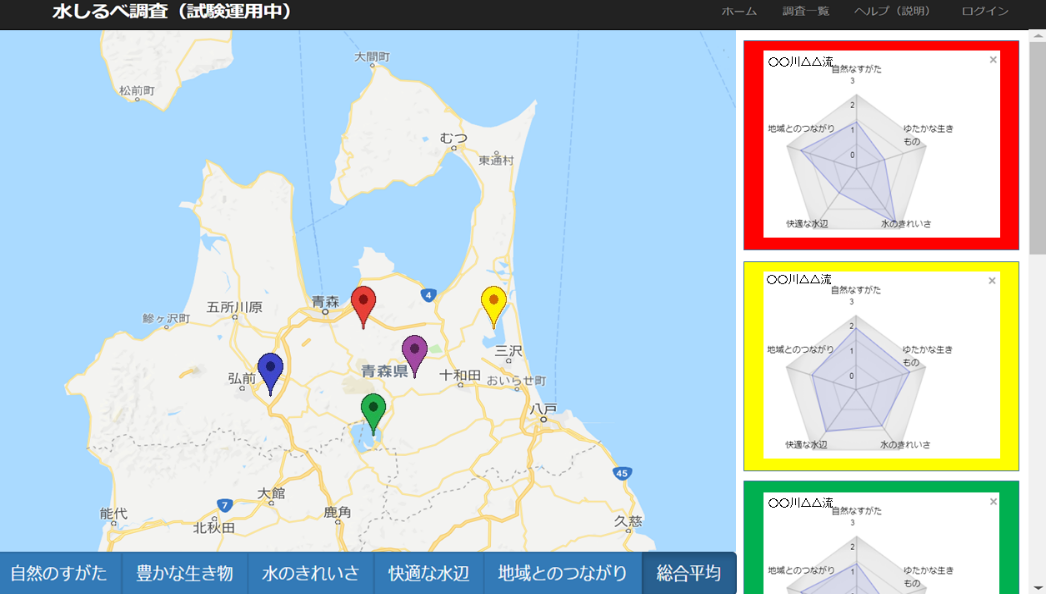Click the 東通村 label on the map
This screenshot has height=595, width=1046.
(x=496, y=160)
